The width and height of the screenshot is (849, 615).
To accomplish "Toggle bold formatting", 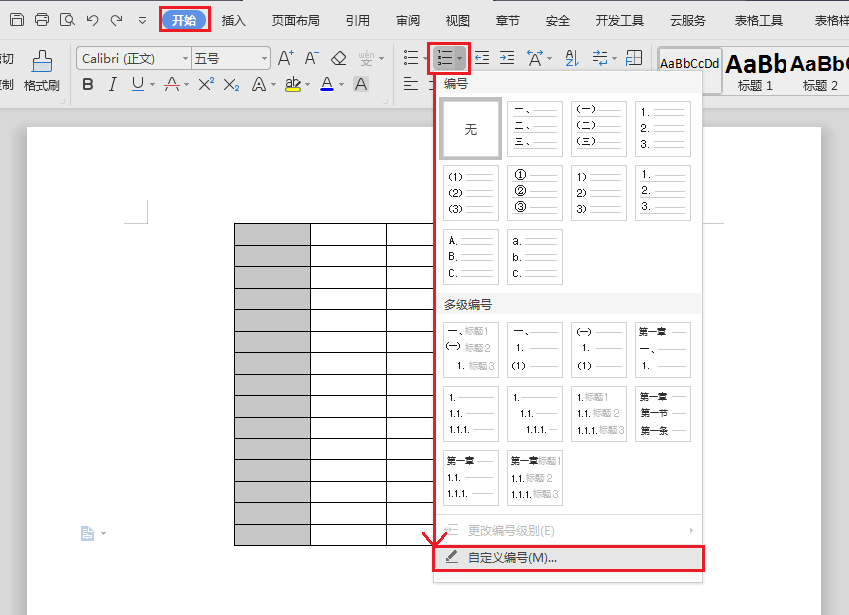I will click(x=88, y=84).
